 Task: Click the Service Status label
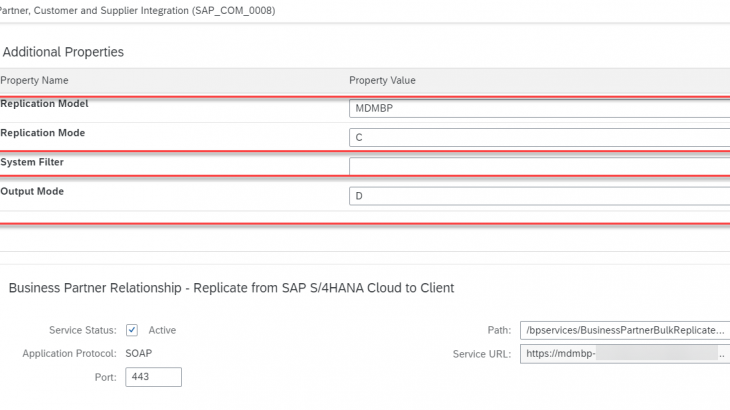(x=82, y=330)
